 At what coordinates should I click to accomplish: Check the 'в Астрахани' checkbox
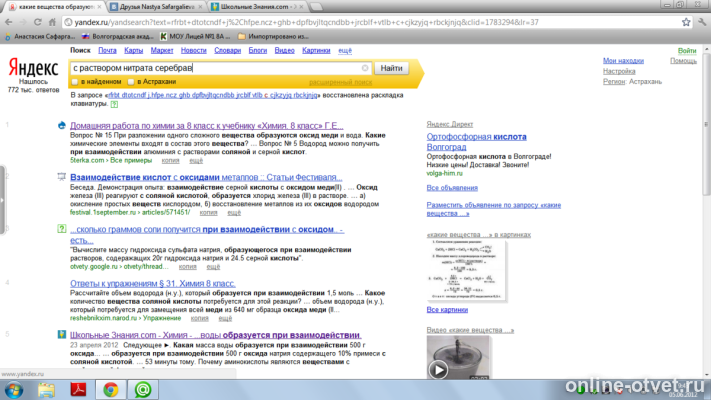pos(131,82)
